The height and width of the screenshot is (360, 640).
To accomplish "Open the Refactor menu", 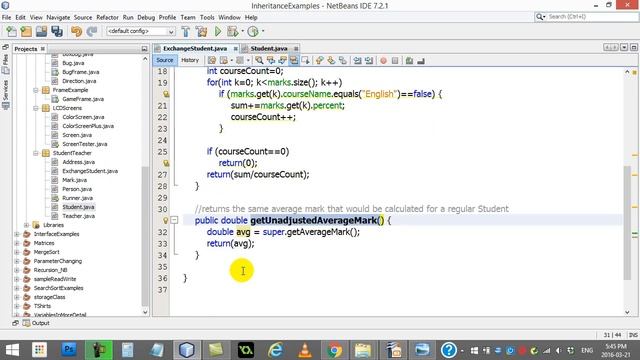I will [x=107, y=18].
